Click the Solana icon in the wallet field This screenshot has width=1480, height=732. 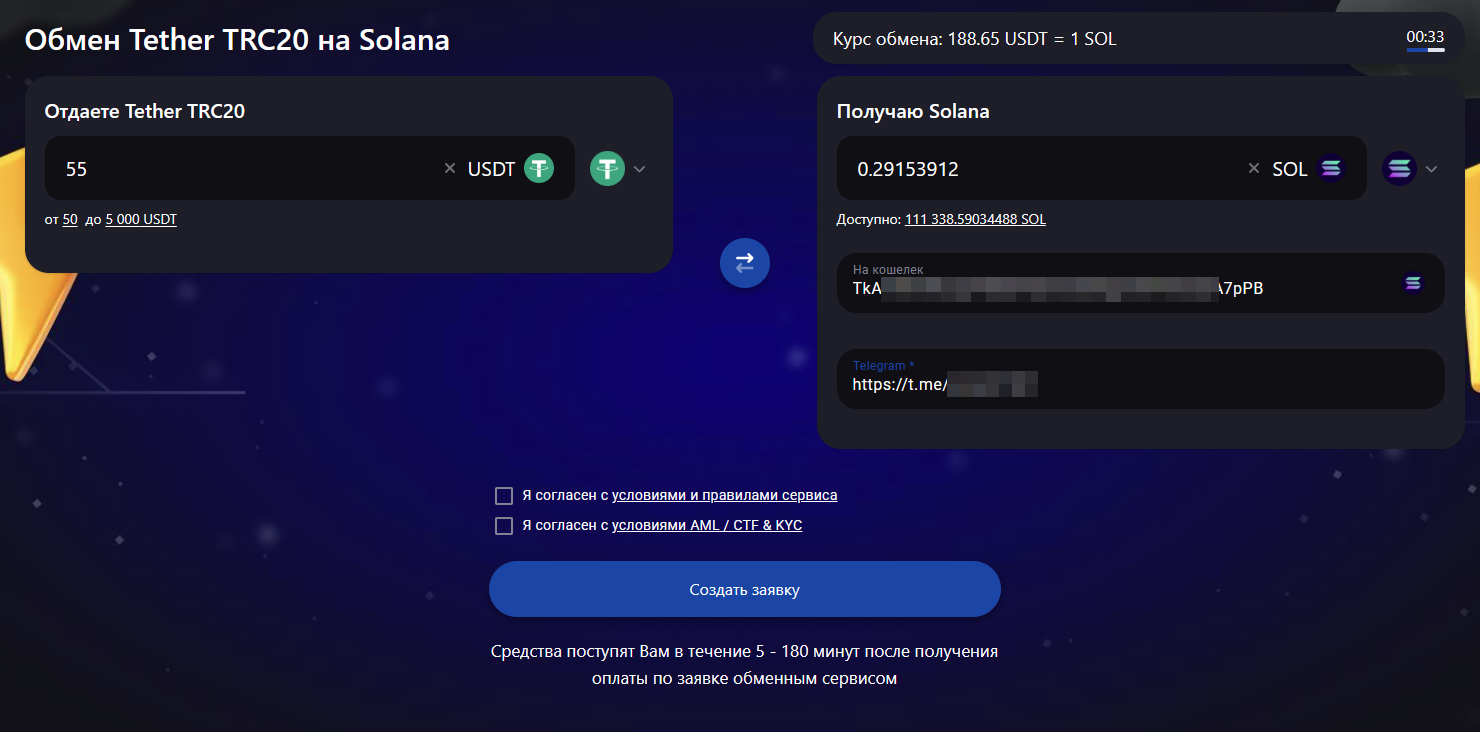(1412, 284)
